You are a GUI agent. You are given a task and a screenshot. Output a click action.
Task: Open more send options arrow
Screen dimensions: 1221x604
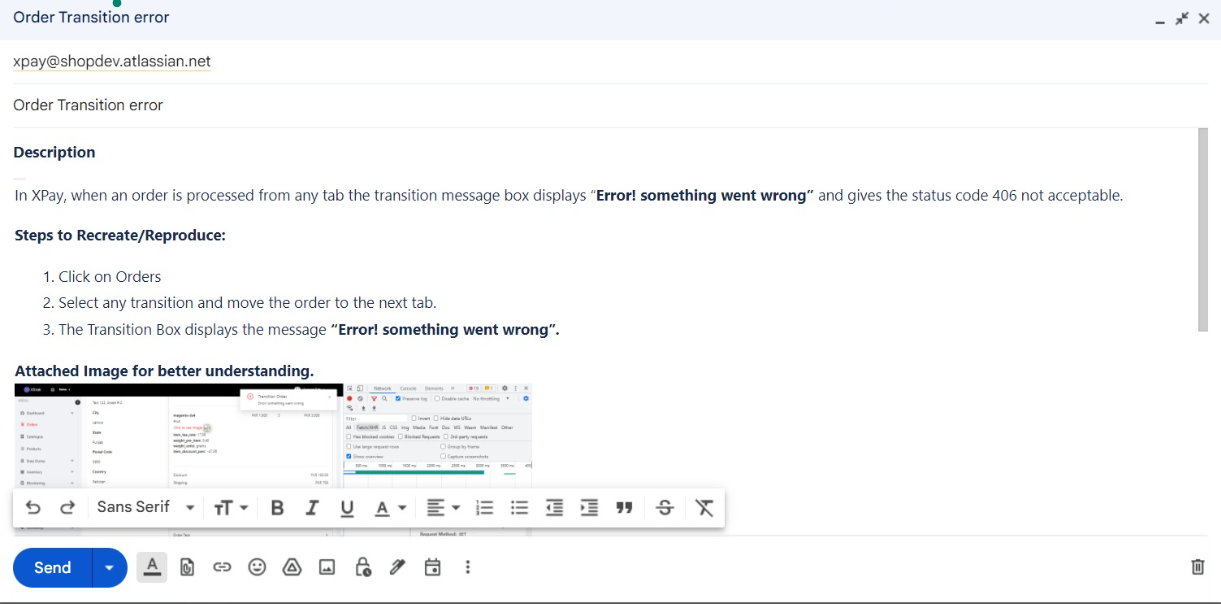(109, 568)
